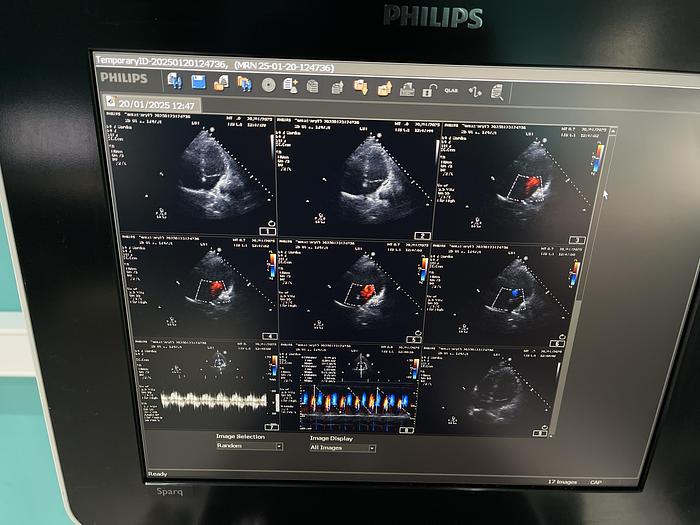Click the curved line with dots icon

coord(475,92)
